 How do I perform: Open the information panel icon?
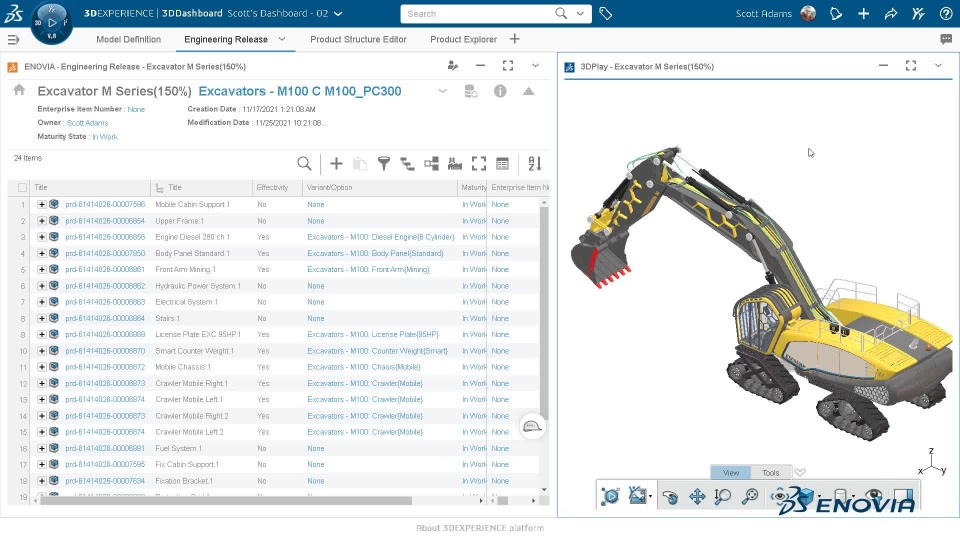(500, 91)
